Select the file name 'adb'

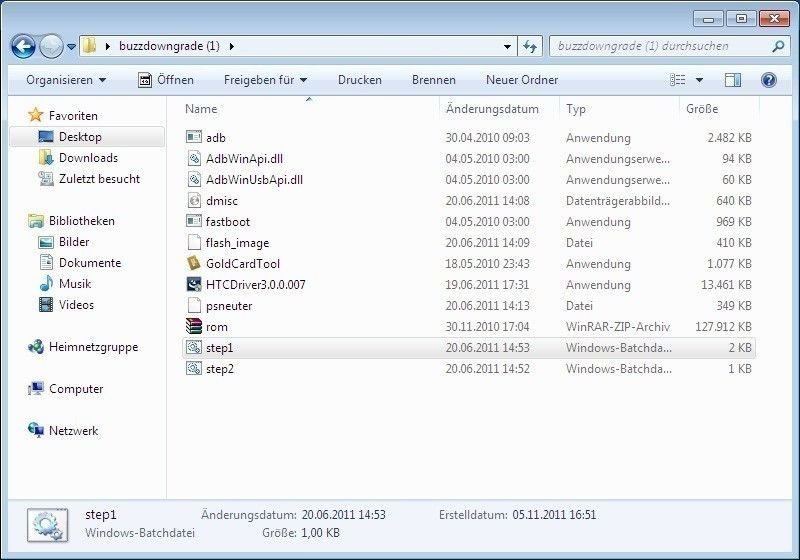216,138
